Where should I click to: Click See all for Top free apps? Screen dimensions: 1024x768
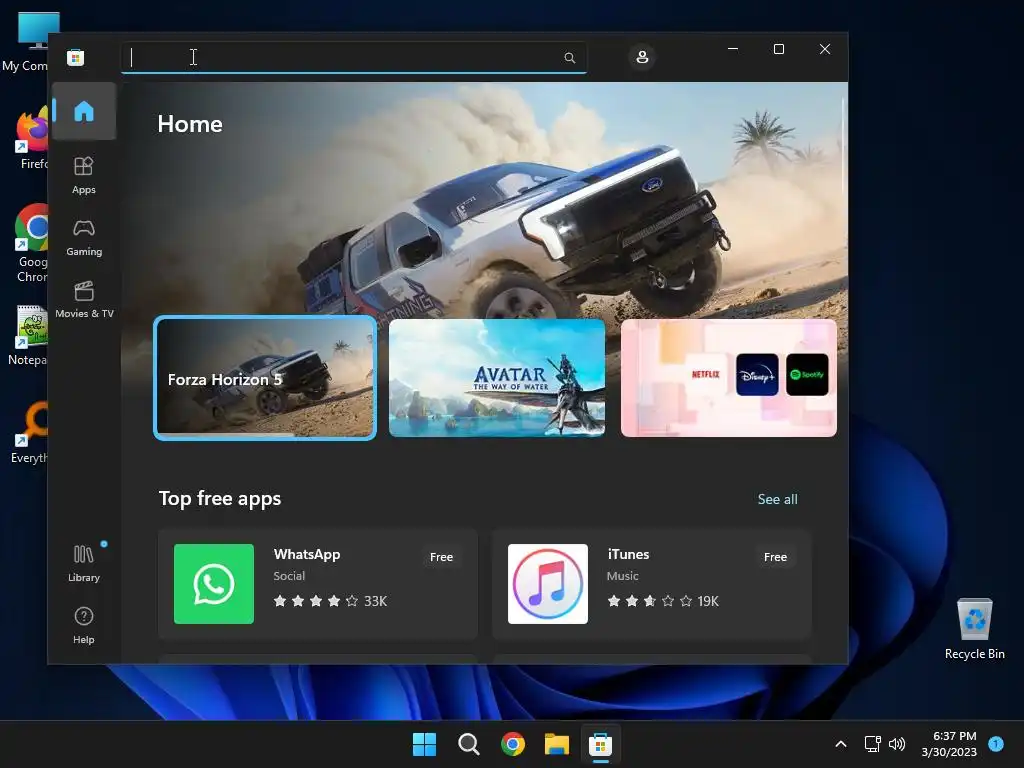point(777,499)
